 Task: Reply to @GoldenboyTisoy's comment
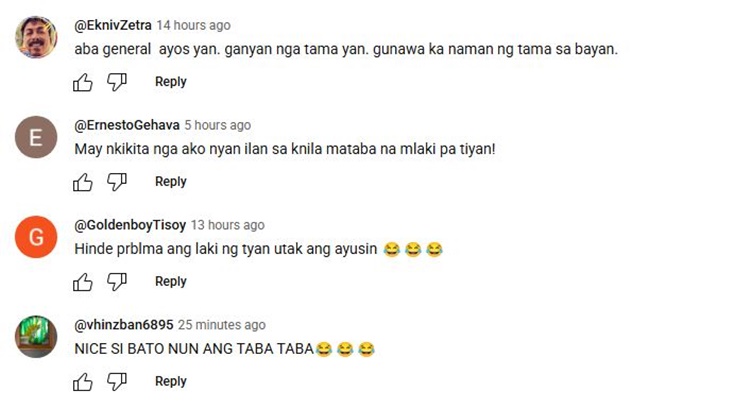coord(171,282)
